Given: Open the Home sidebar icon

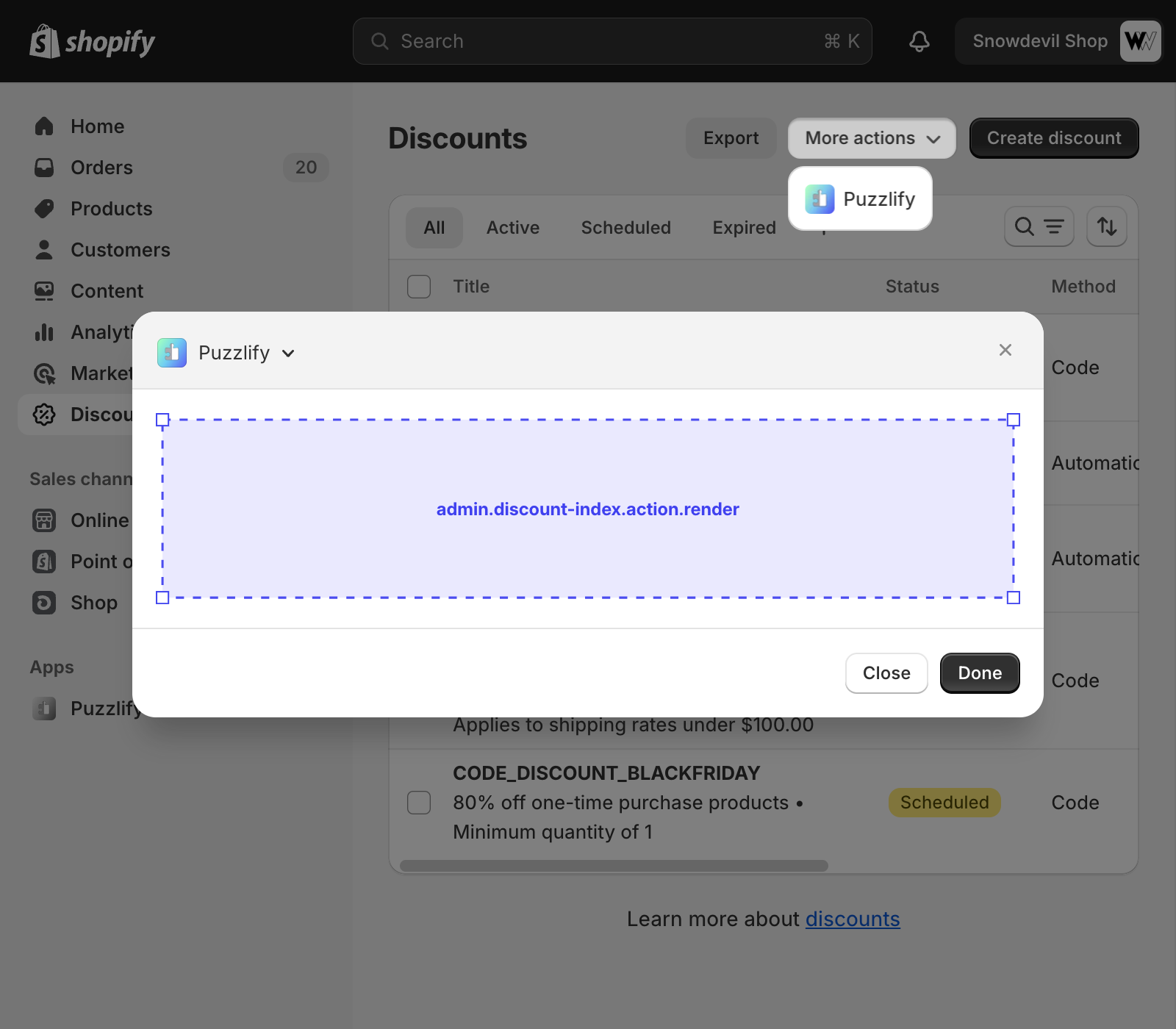Looking at the screenshot, I should 44,126.
